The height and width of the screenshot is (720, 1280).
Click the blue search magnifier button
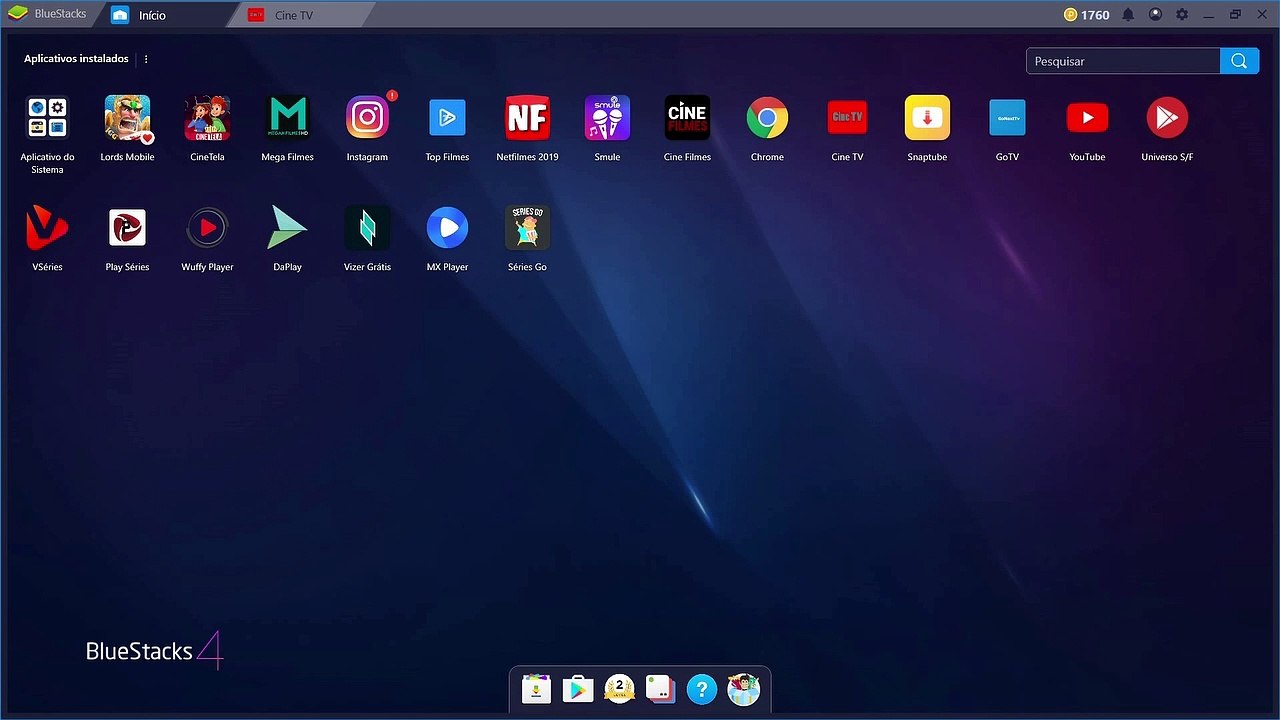click(1239, 61)
